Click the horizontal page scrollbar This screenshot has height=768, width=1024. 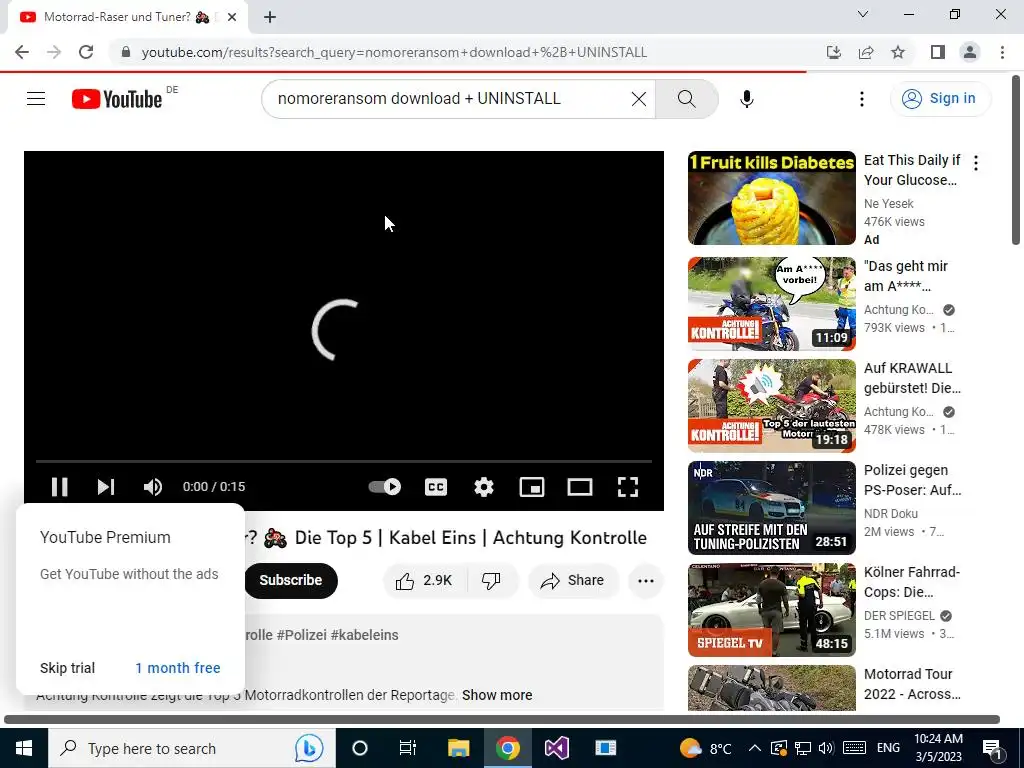pos(502,720)
